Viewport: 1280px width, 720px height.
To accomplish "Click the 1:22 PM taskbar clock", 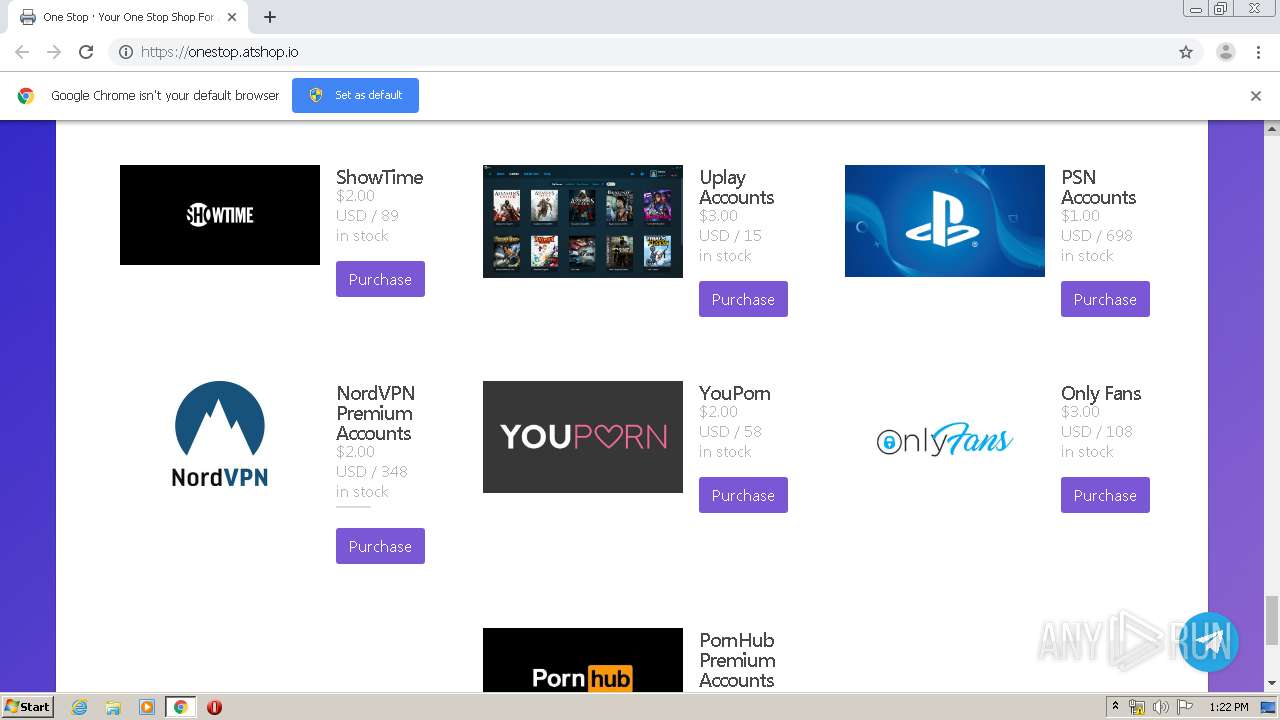I will [x=1228, y=707].
